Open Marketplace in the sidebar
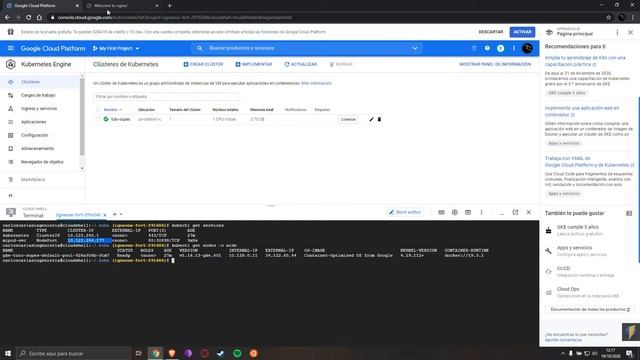640x360 pixels. click(33, 180)
